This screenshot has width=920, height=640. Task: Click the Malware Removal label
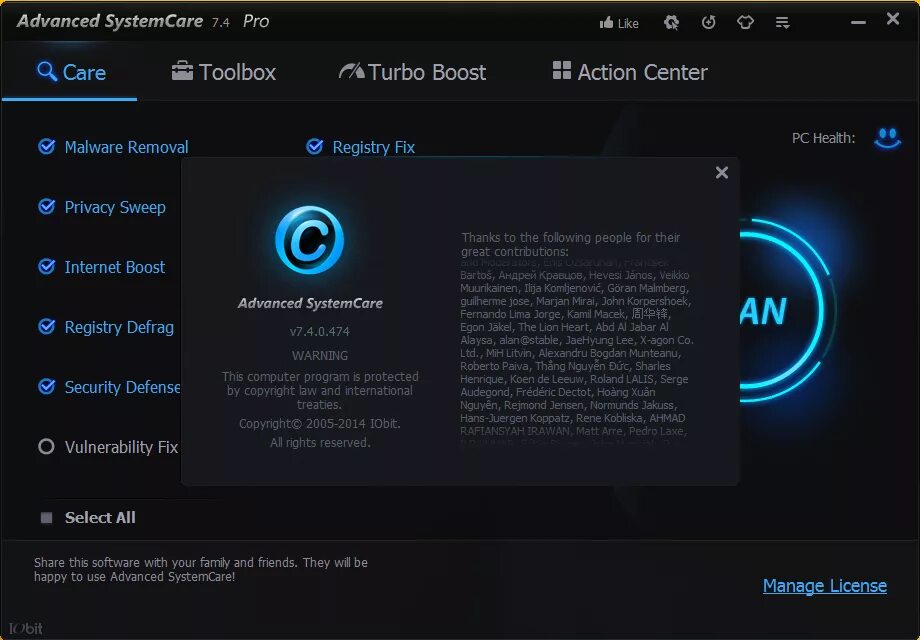[x=126, y=147]
